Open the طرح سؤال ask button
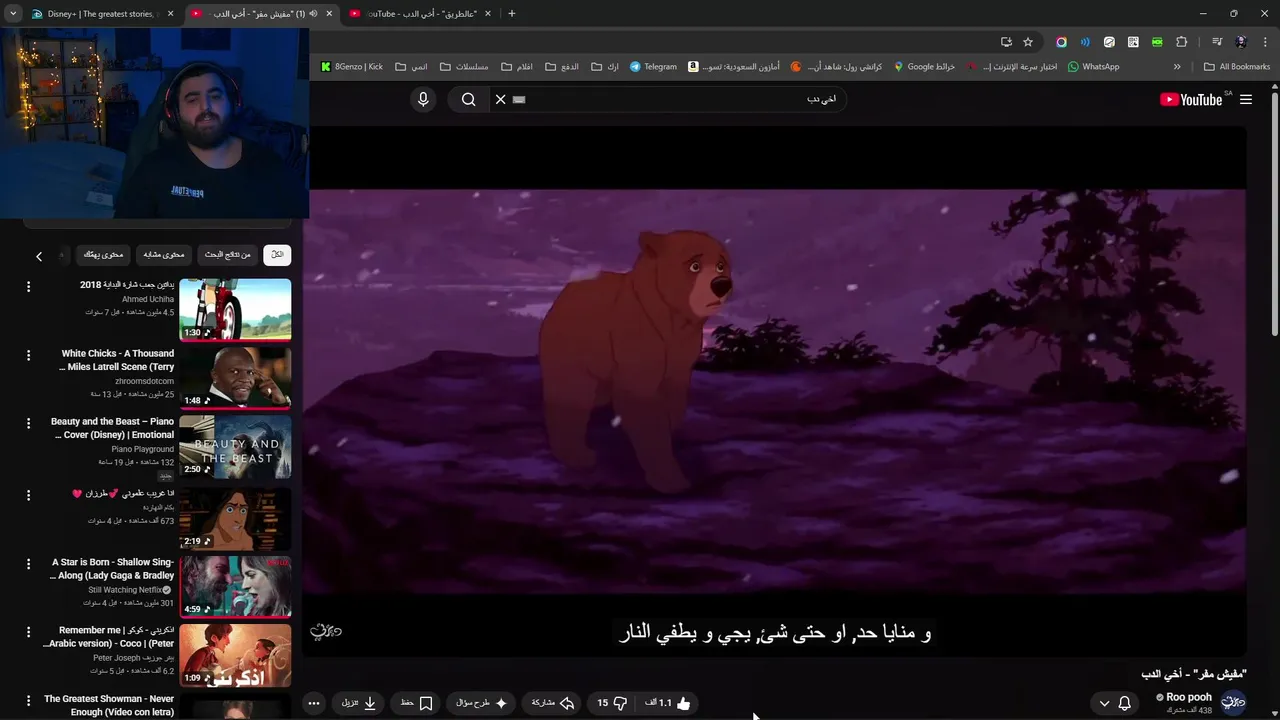This screenshot has width=1280, height=720. coord(481,703)
